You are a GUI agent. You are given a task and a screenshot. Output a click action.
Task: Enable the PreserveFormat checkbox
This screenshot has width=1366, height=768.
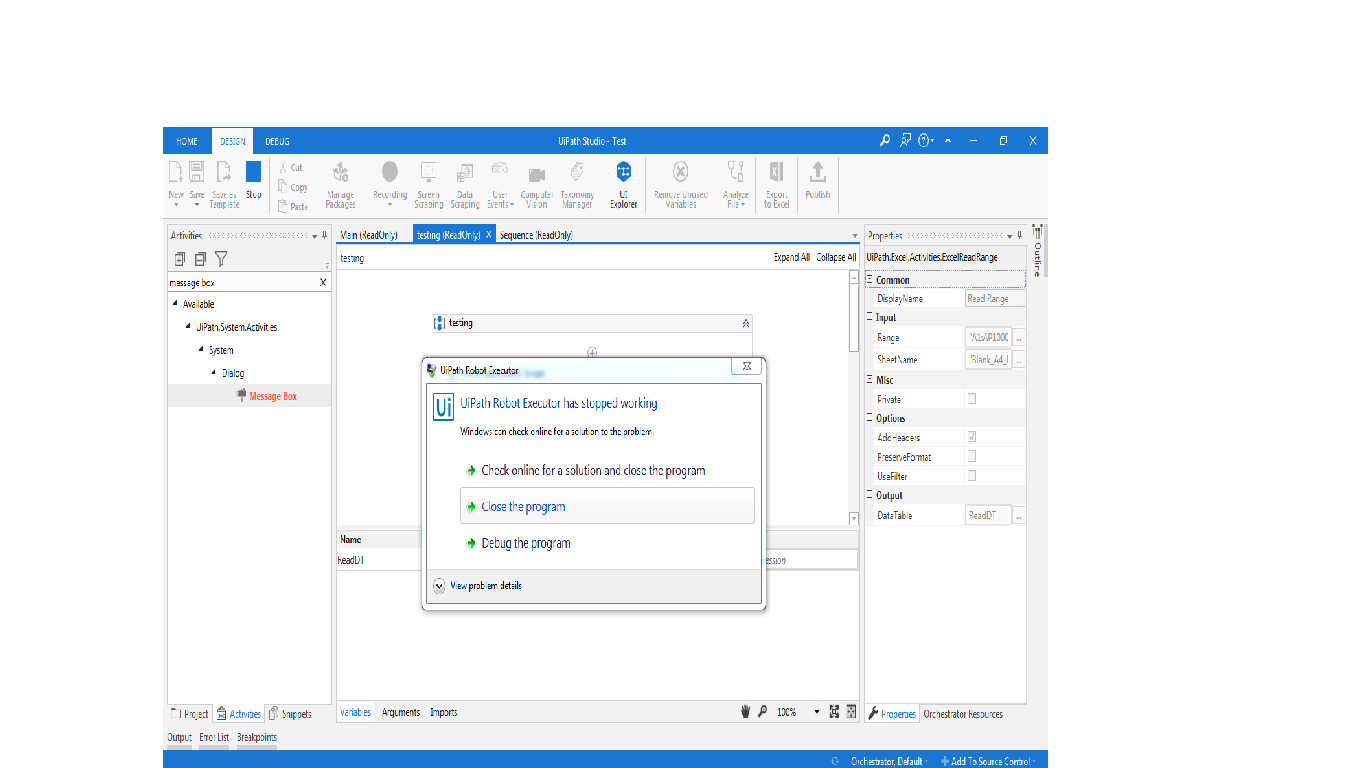(970, 456)
